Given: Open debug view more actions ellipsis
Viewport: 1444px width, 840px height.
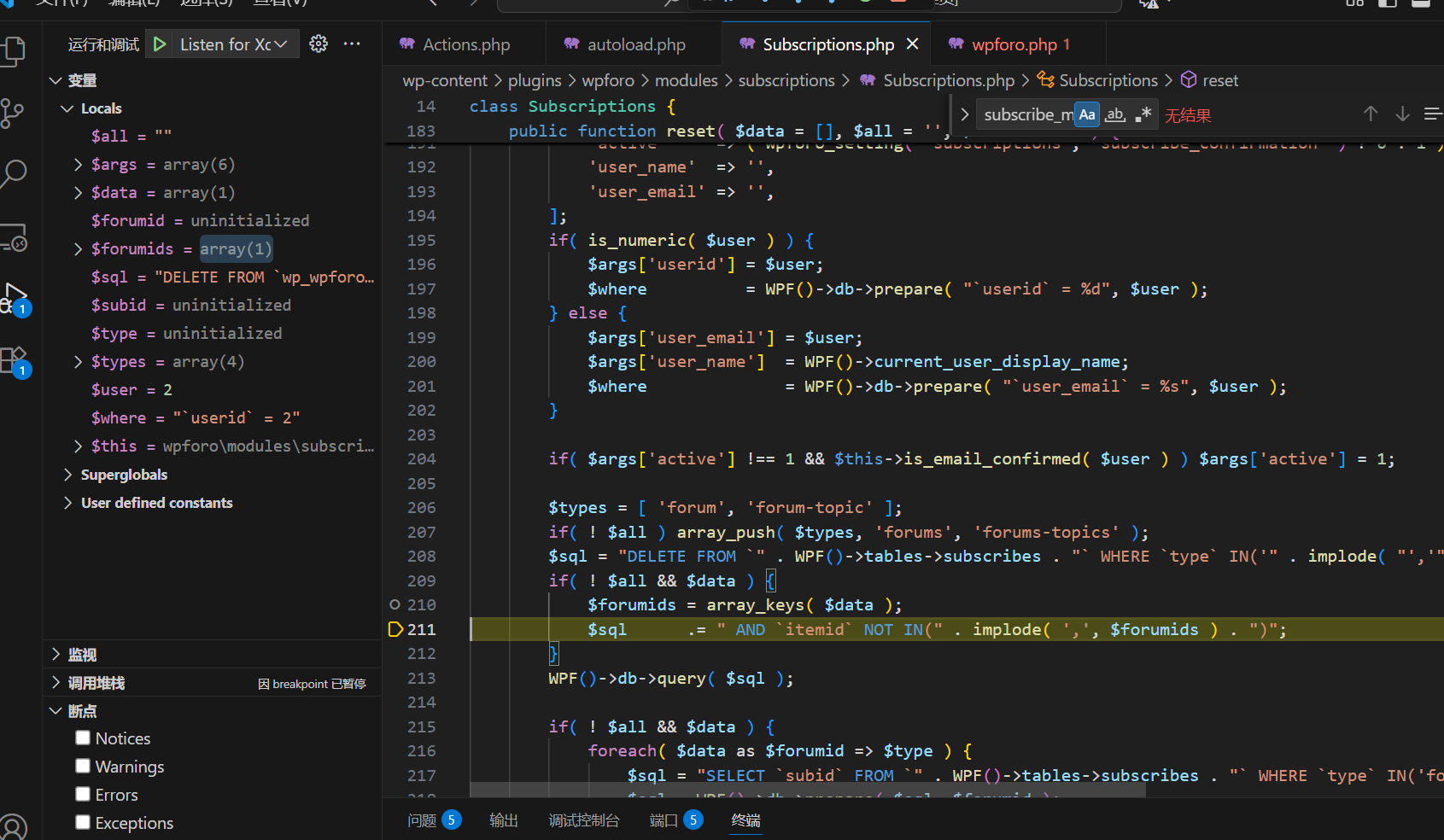Looking at the screenshot, I should coord(352,44).
